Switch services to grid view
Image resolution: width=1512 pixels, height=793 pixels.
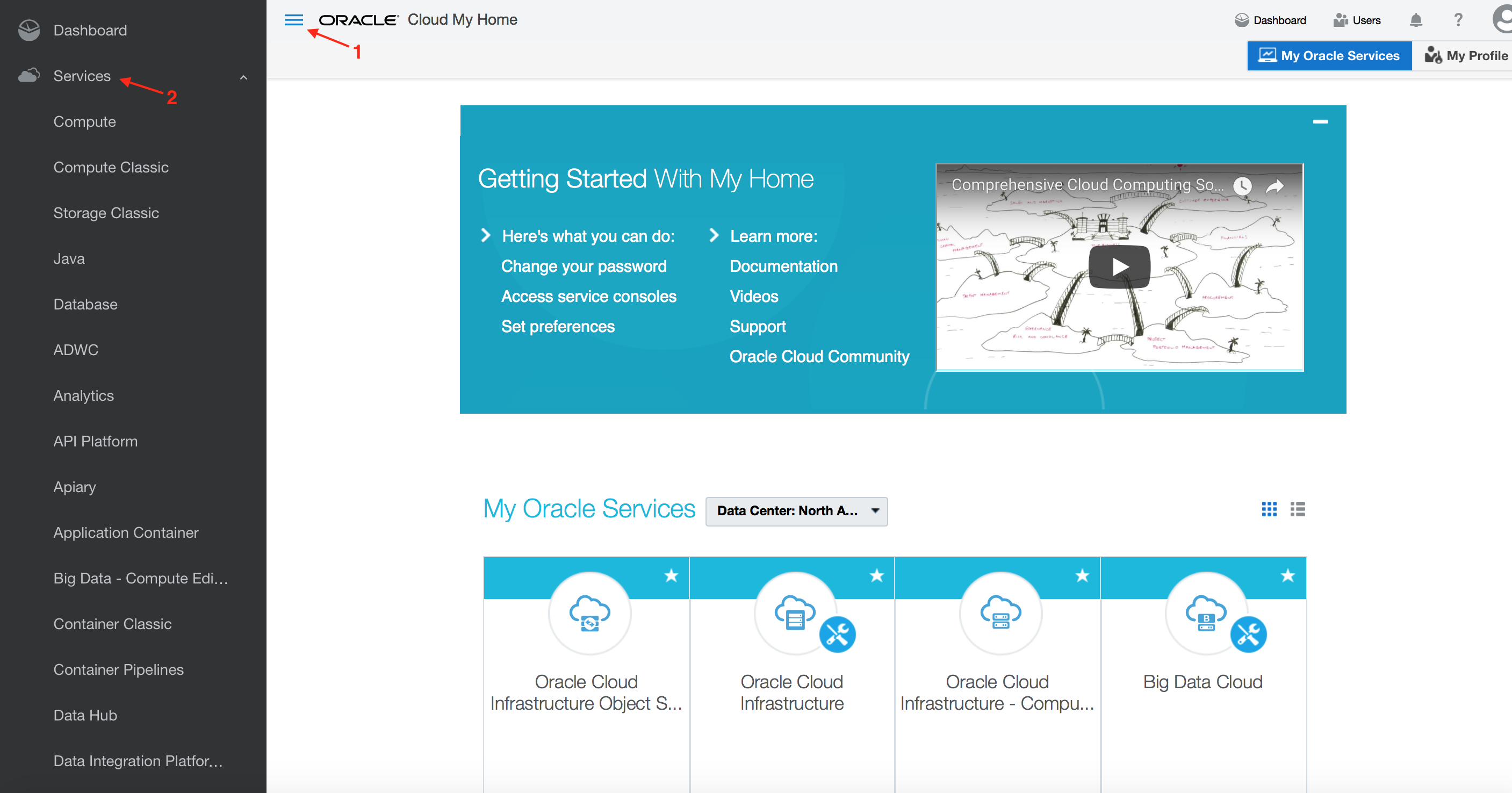1269,509
